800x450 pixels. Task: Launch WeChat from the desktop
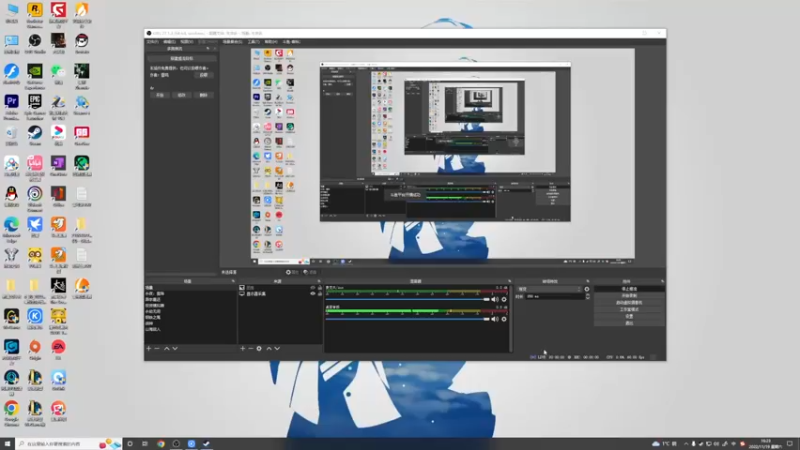point(58,74)
